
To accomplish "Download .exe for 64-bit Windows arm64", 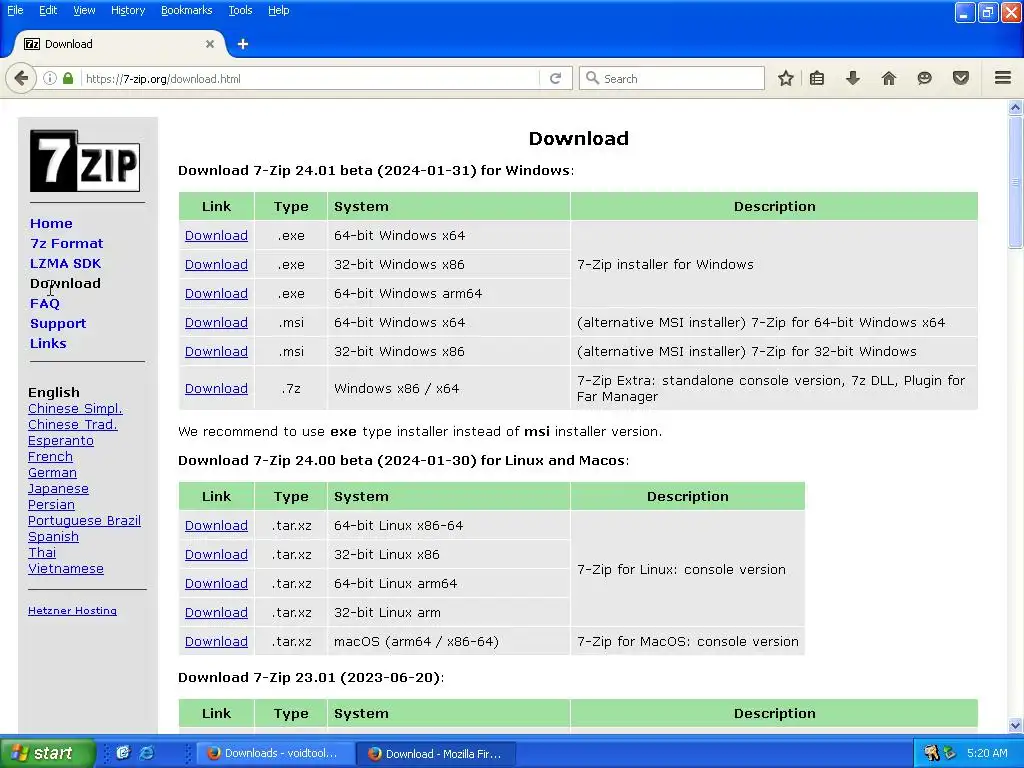I will tap(216, 294).
